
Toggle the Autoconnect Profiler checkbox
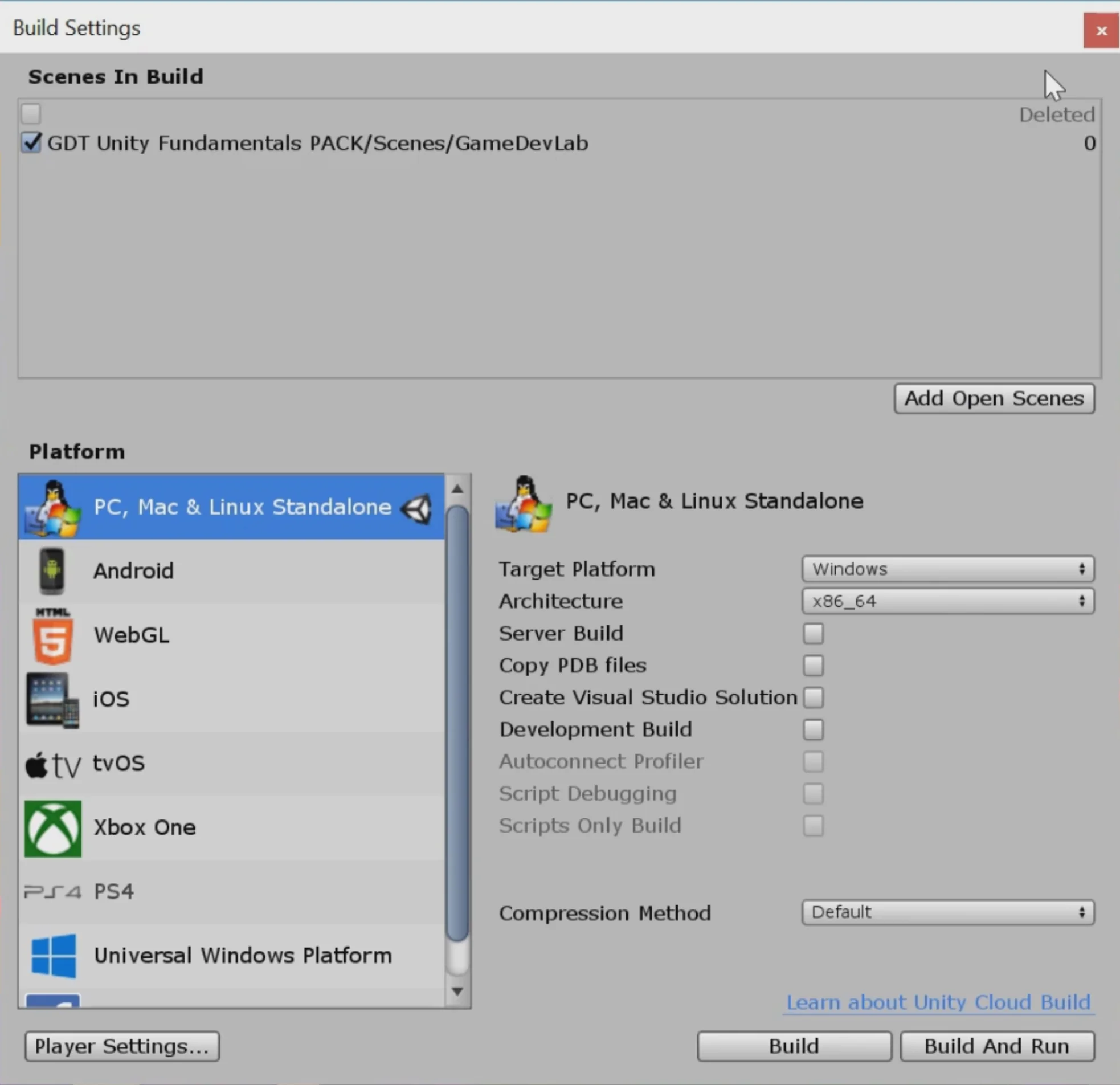(813, 761)
